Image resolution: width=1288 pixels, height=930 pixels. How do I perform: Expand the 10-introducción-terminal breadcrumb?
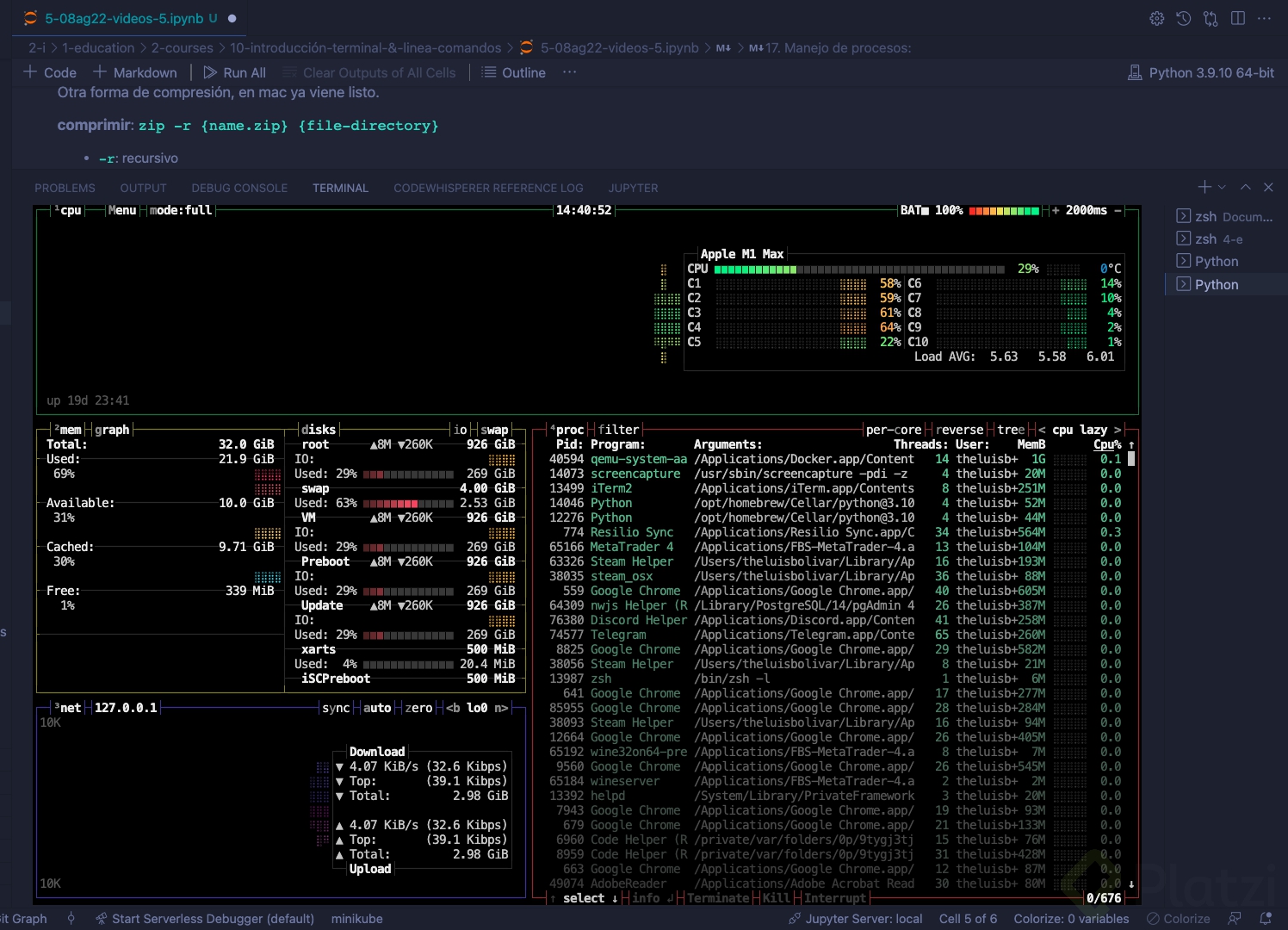point(365,48)
